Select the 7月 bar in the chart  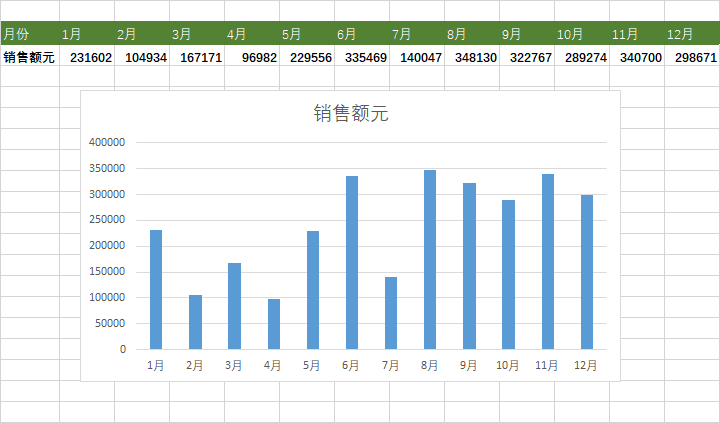click(x=391, y=313)
